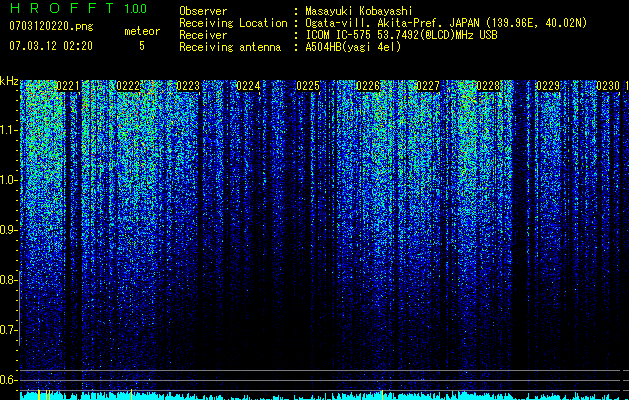
Task: Click the 0225 time marker
Action: coord(308,86)
